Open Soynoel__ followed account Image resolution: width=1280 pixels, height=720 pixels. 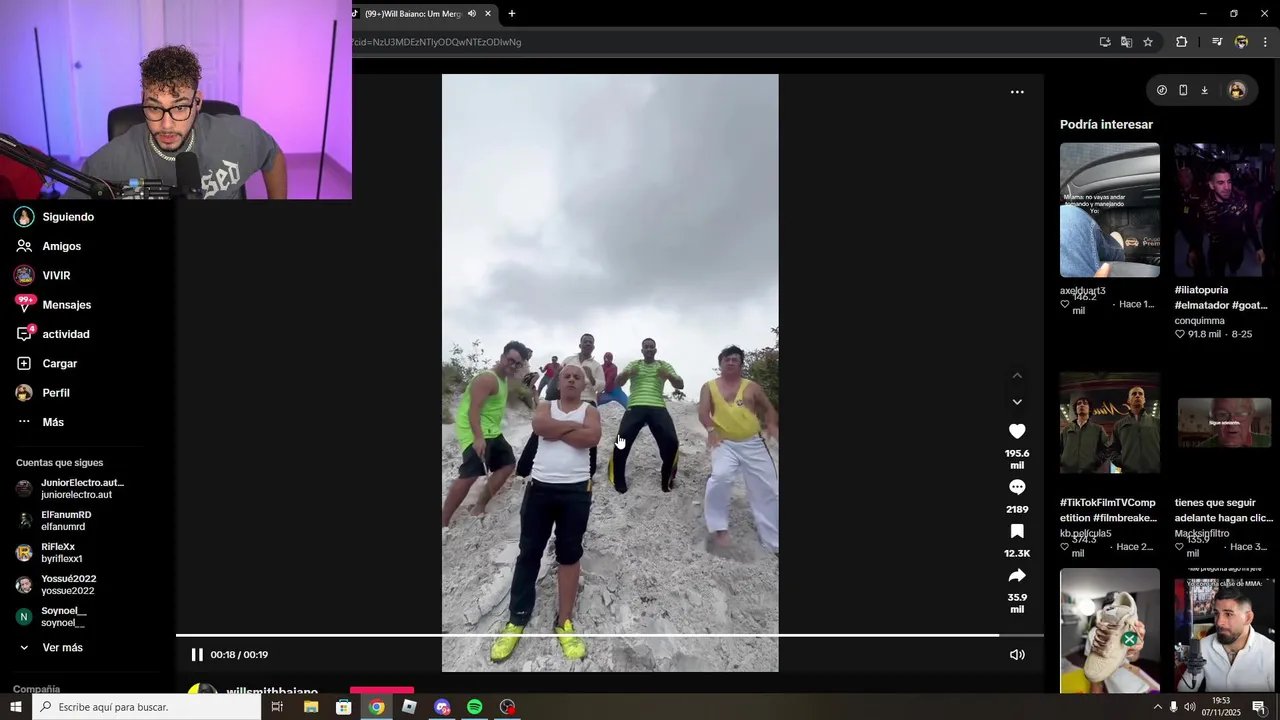[x=52, y=617]
